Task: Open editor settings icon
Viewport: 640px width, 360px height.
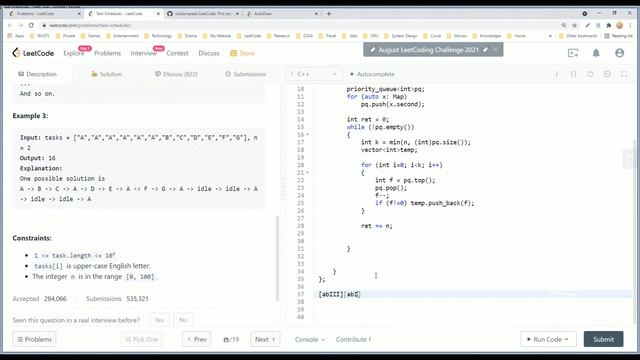Action: point(607,74)
